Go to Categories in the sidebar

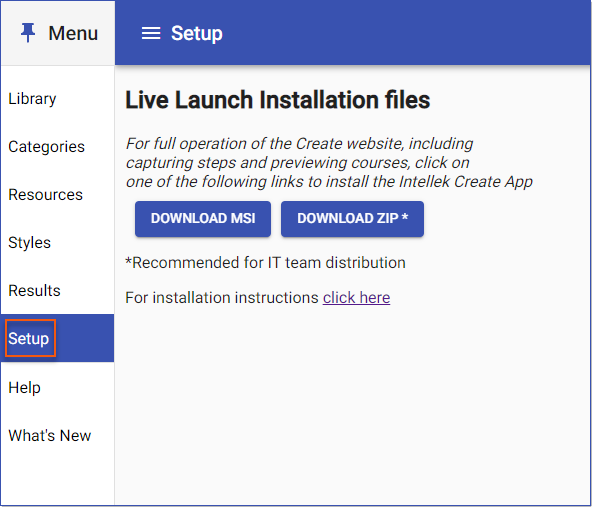[x=58, y=147]
